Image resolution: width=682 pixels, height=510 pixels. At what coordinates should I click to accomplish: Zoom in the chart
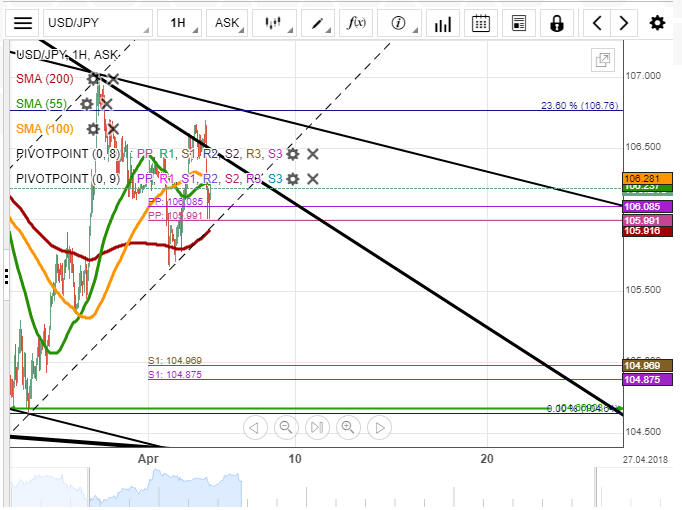(x=348, y=428)
